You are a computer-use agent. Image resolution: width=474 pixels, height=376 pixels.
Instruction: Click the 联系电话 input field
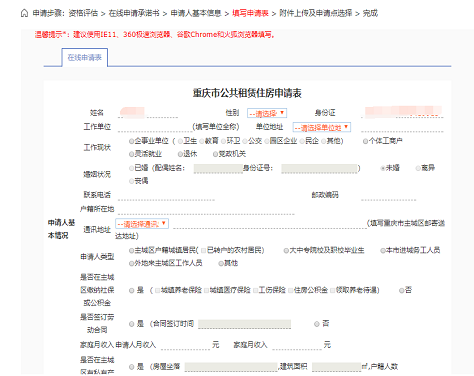[166, 196]
